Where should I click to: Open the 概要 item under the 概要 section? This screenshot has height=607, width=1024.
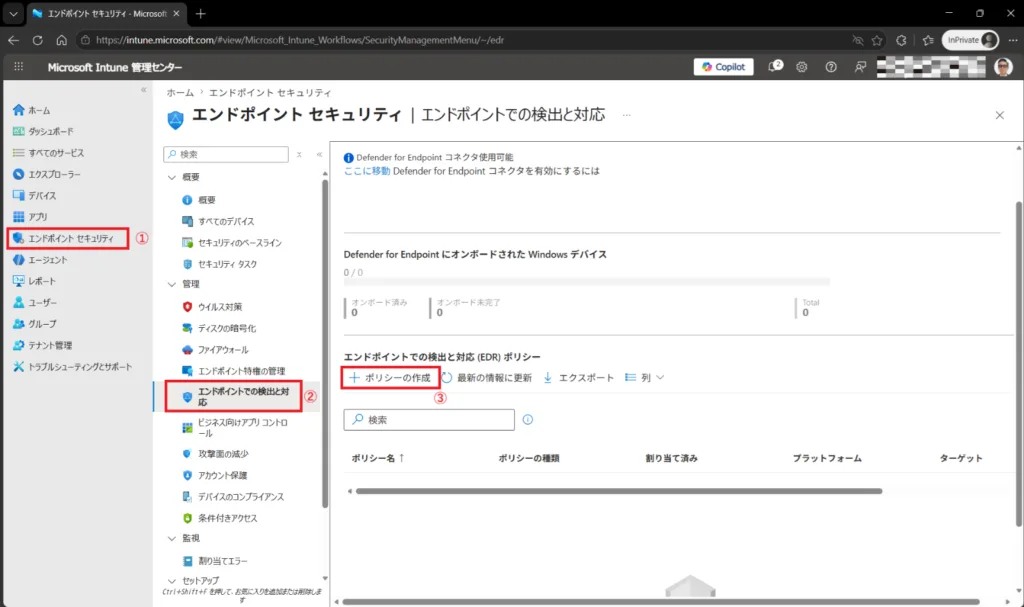click(199, 200)
